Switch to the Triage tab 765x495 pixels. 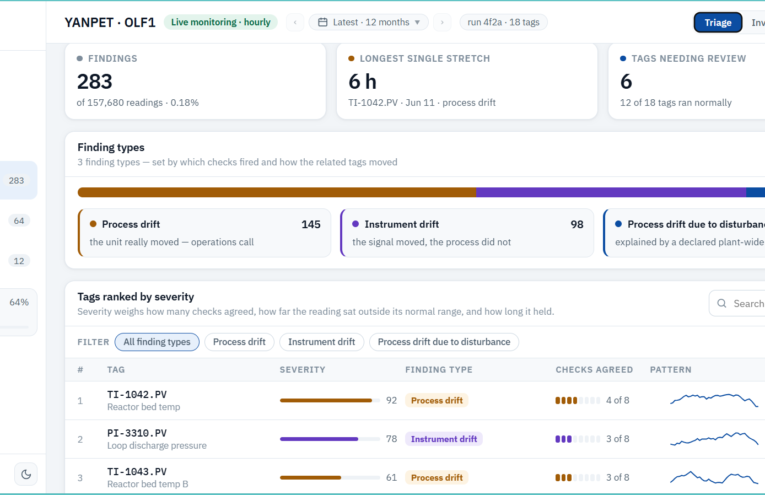coord(718,22)
